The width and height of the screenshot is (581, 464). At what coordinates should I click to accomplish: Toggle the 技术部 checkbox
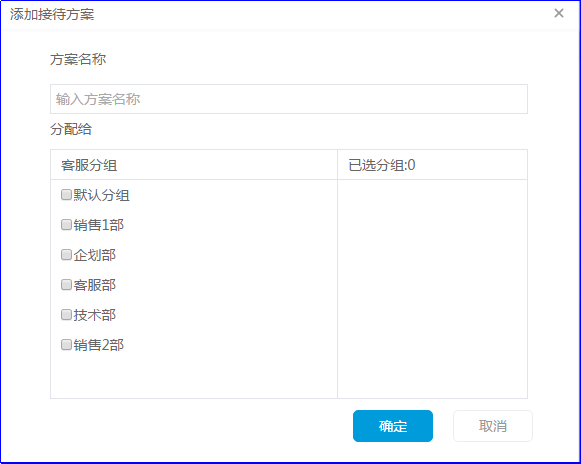pyautogui.click(x=66, y=315)
